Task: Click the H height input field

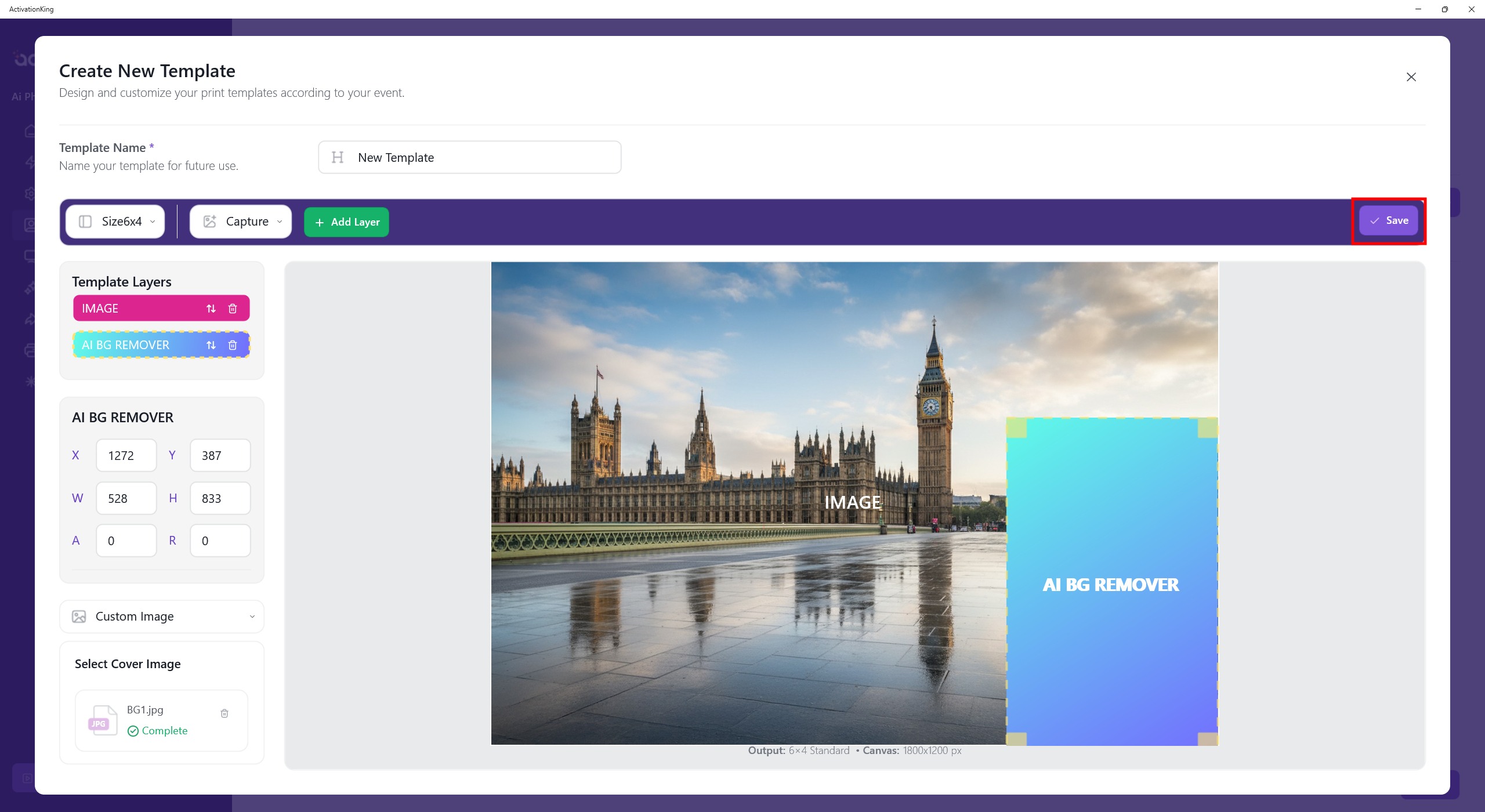Action: (x=220, y=498)
